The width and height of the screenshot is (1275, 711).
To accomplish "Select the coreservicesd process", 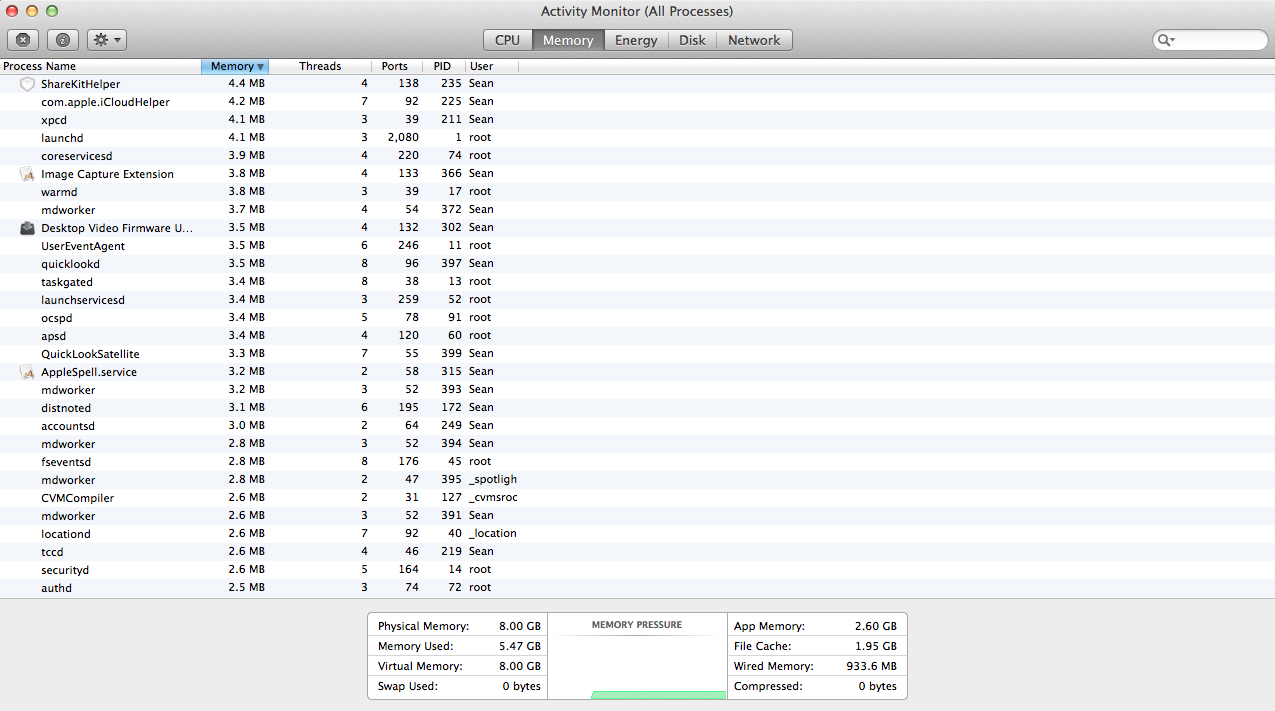I will pyautogui.click(x=637, y=156).
